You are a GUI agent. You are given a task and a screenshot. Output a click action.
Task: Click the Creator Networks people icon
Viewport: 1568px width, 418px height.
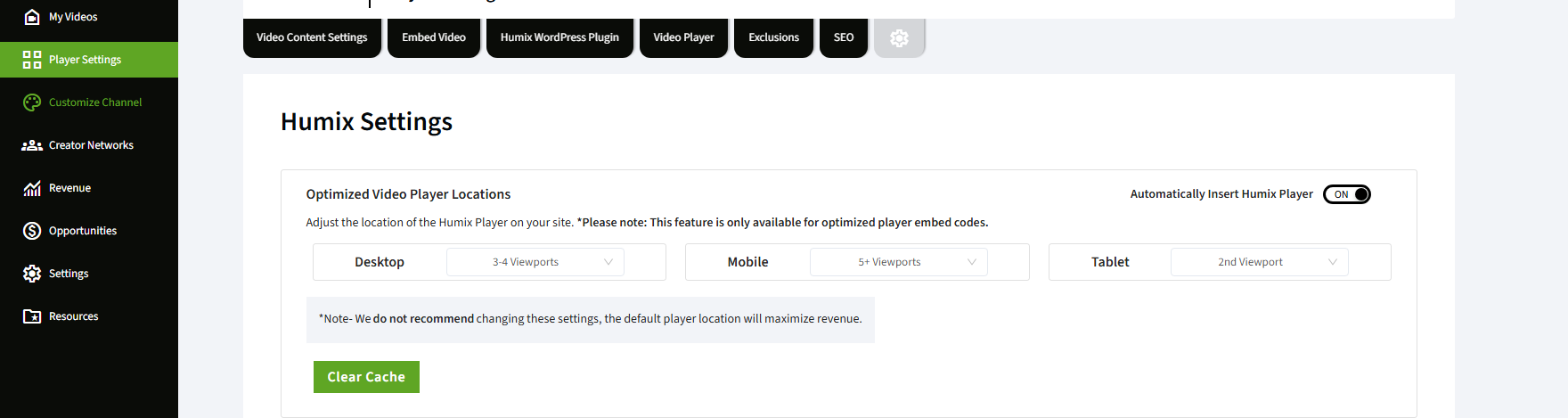coord(32,145)
